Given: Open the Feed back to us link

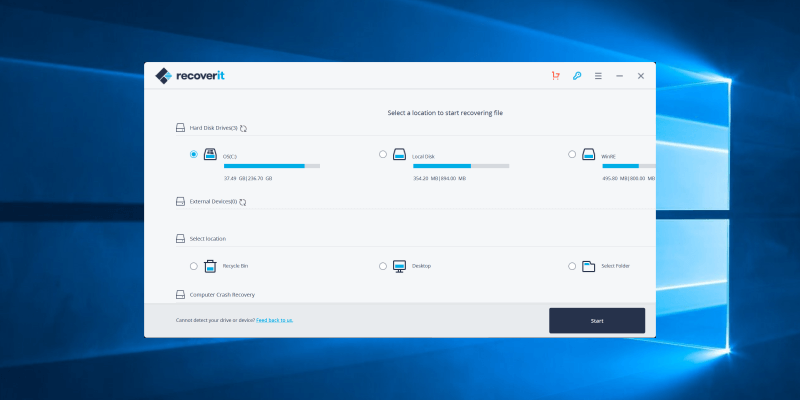Looking at the screenshot, I should (x=274, y=320).
